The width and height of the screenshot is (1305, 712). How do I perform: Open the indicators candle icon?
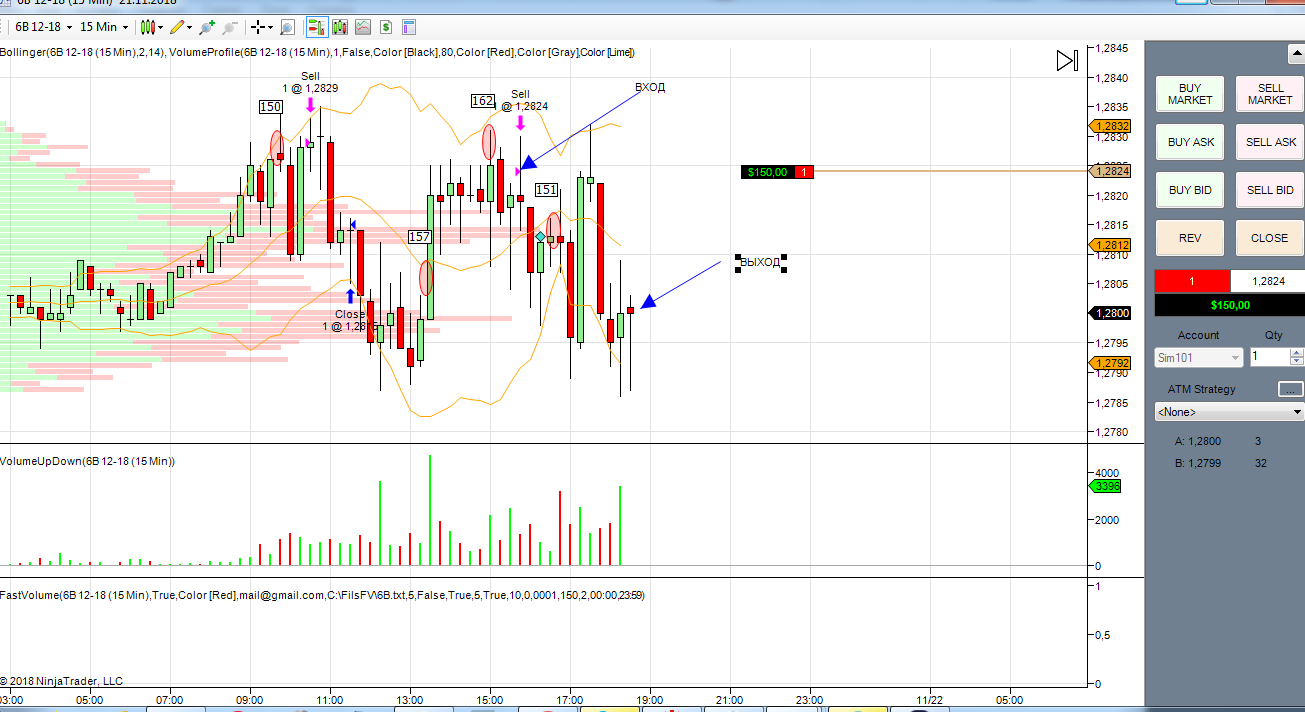click(x=340, y=27)
